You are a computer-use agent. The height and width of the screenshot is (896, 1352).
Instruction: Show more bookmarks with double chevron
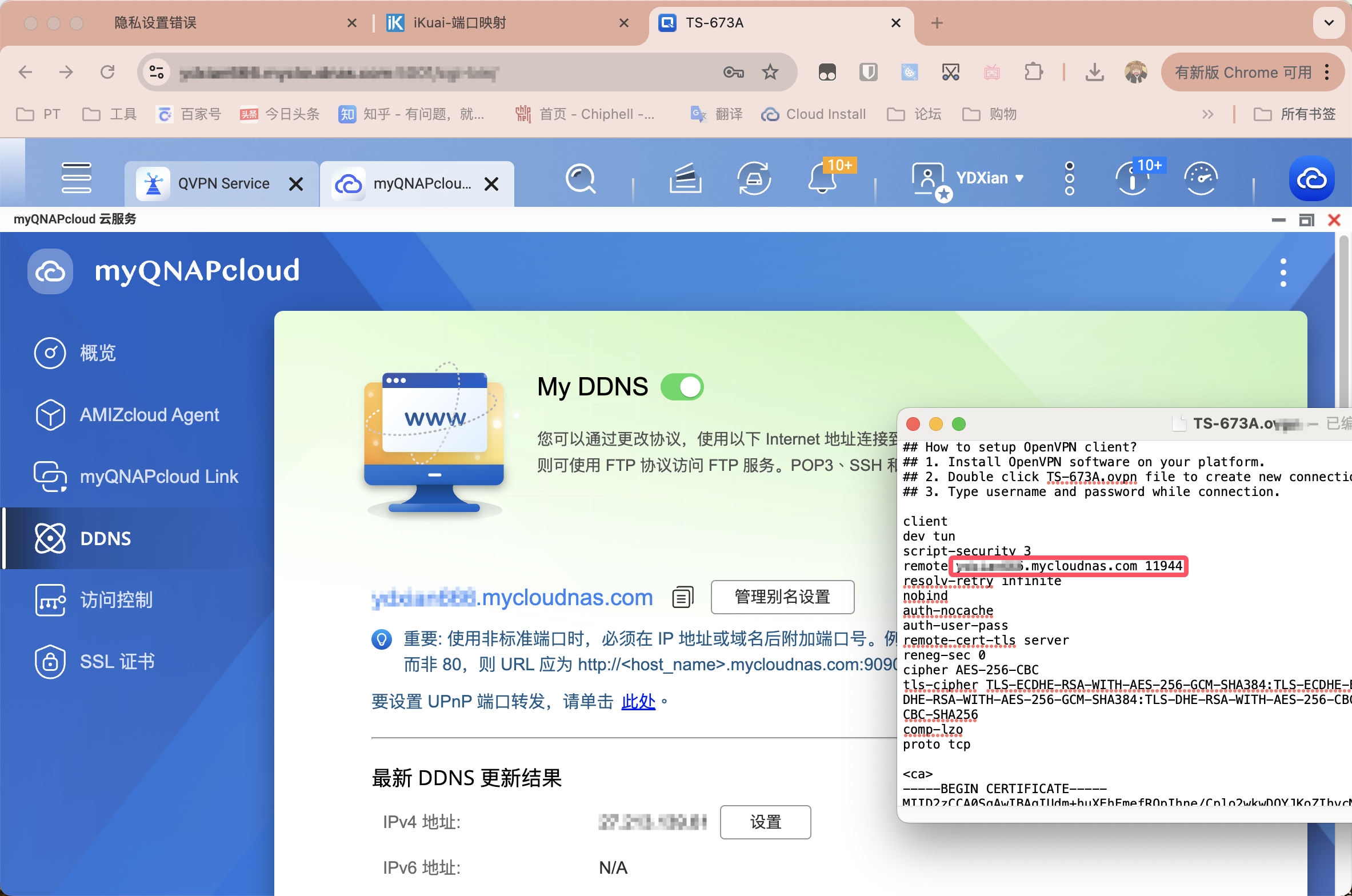pyautogui.click(x=1207, y=114)
